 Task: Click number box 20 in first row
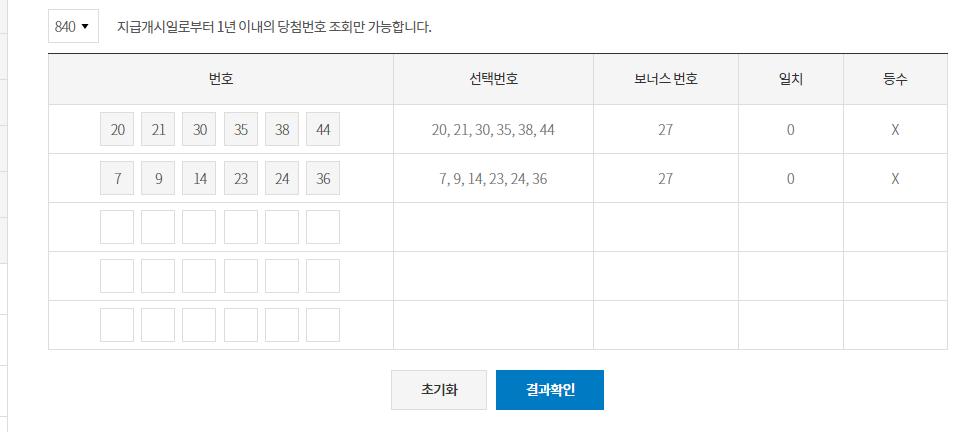[x=117, y=130]
